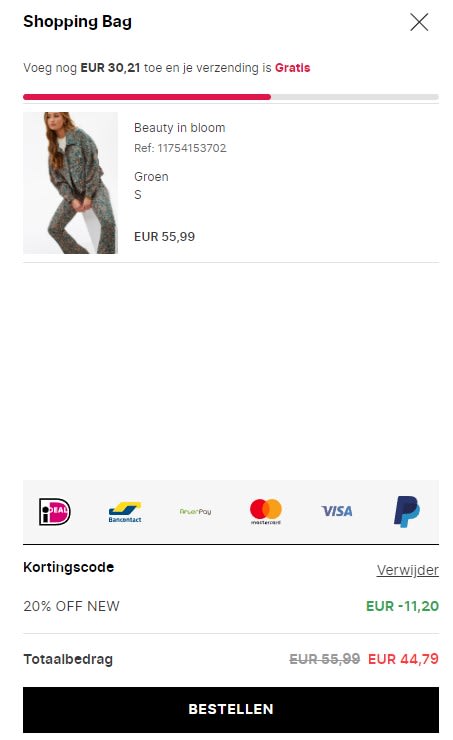
Task: Click the product reference number 11754153702
Action: coord(192,148)
